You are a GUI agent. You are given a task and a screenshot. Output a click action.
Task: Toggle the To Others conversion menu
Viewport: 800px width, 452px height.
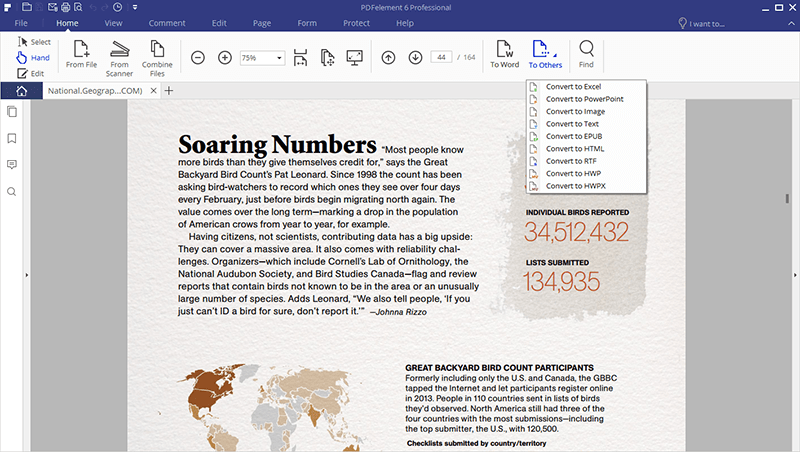click(x=545, y=54)
